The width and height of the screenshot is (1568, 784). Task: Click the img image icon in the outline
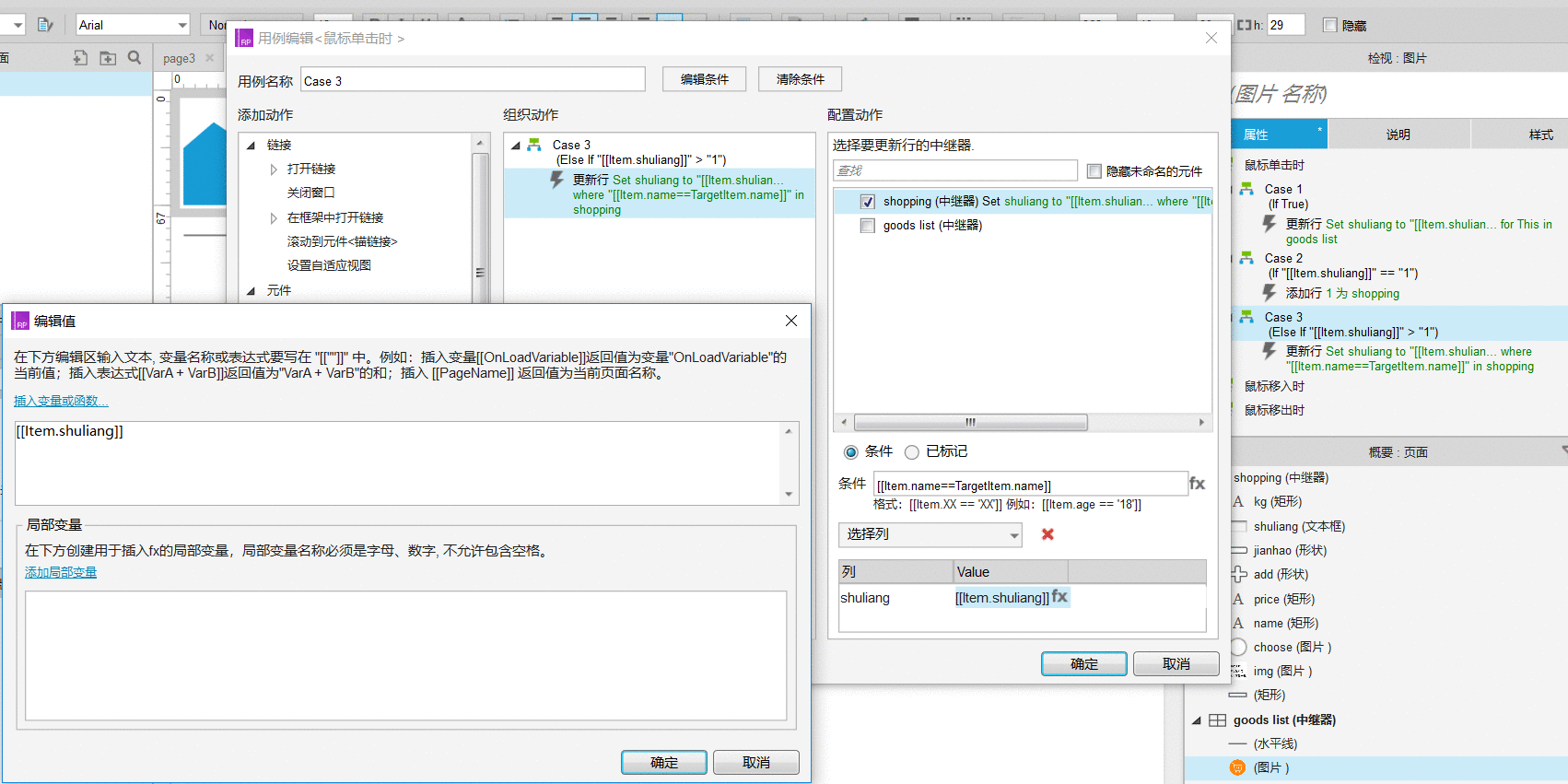tap(1238, 671)
